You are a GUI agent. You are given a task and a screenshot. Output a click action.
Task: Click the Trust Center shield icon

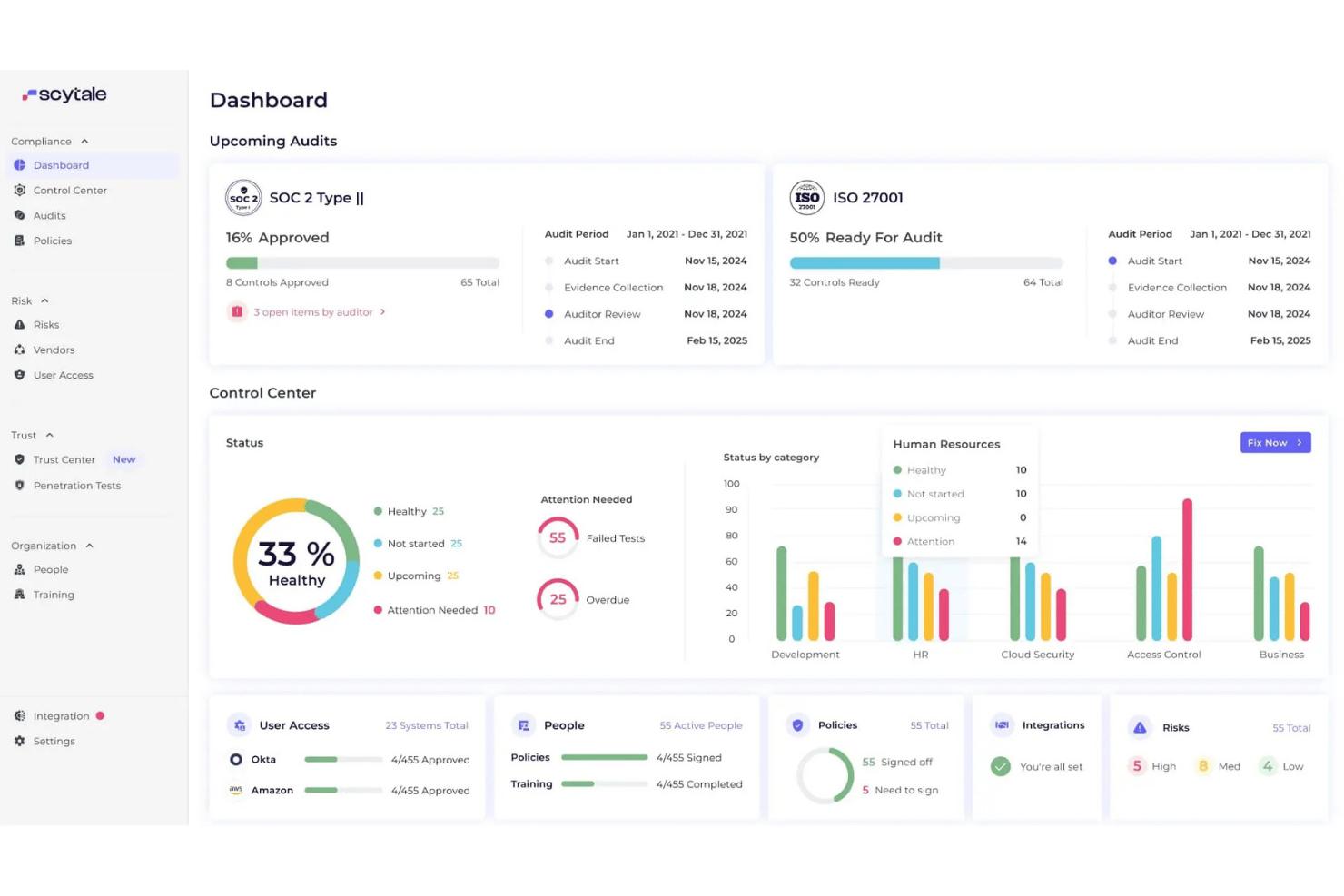20,460
